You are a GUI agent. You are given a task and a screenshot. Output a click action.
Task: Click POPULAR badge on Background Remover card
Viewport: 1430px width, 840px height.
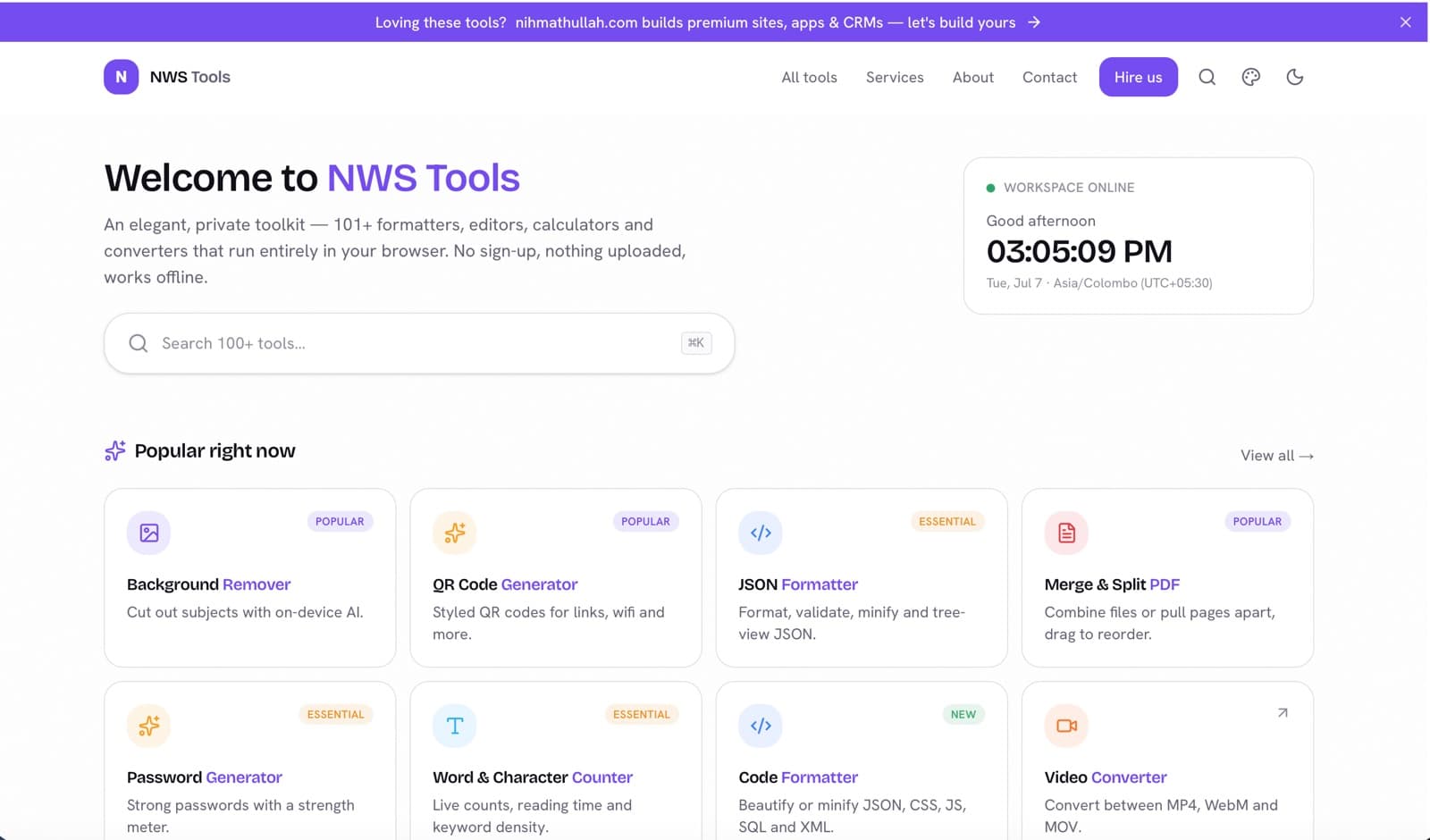click(340, 521)
